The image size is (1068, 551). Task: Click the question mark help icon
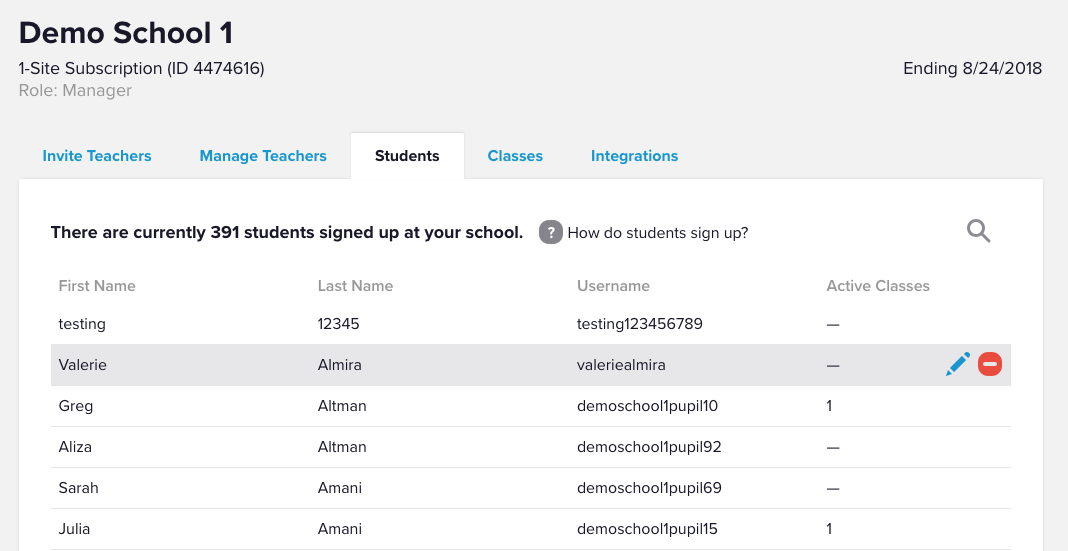click(x=550, y=232)
